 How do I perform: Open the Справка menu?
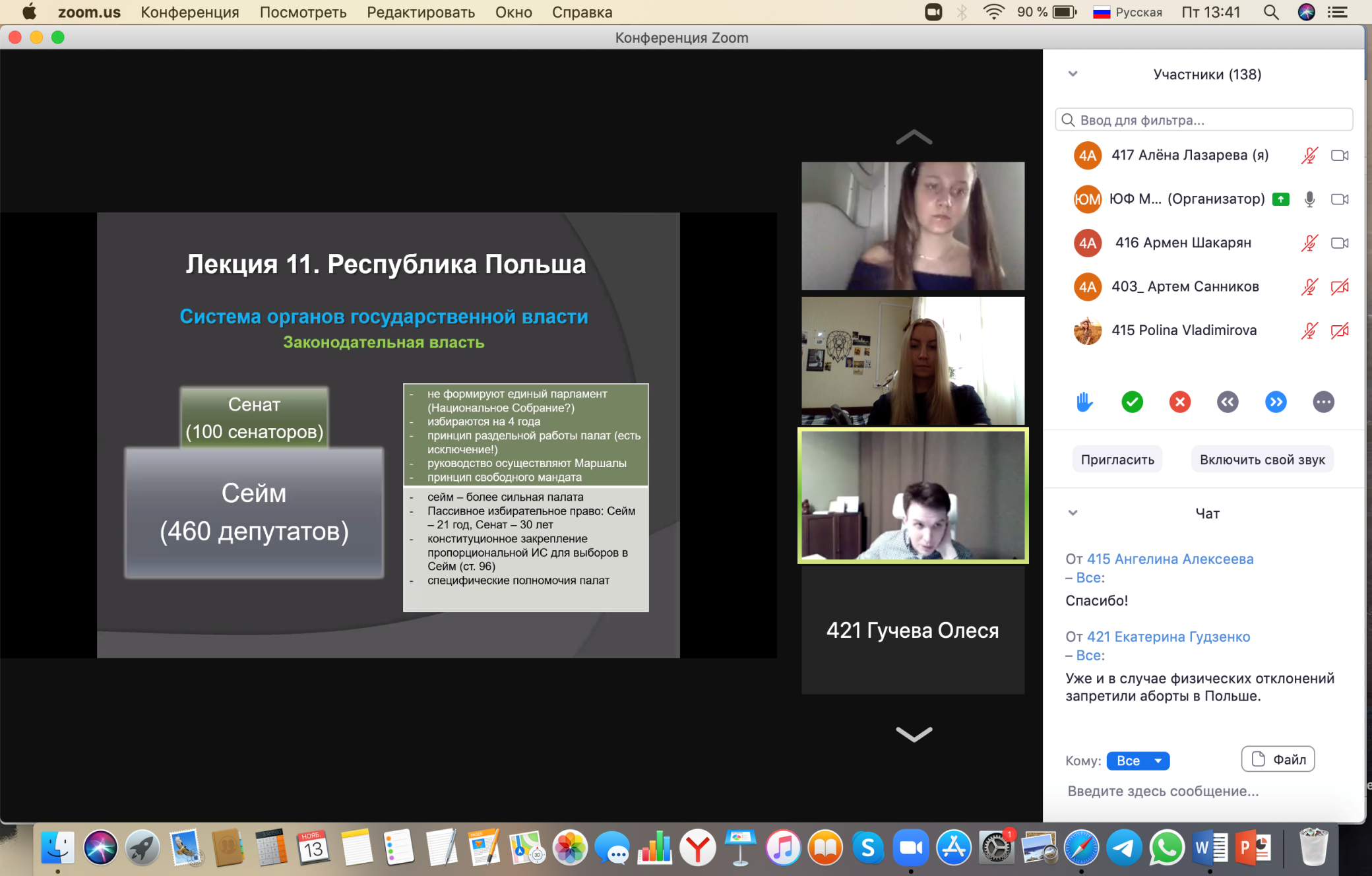[582, 12]
